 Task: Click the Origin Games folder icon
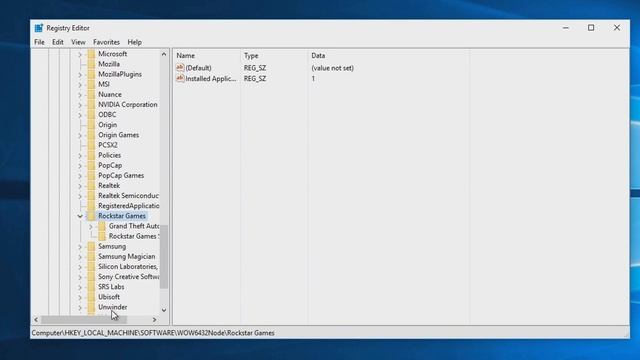(x=91, y=135)
